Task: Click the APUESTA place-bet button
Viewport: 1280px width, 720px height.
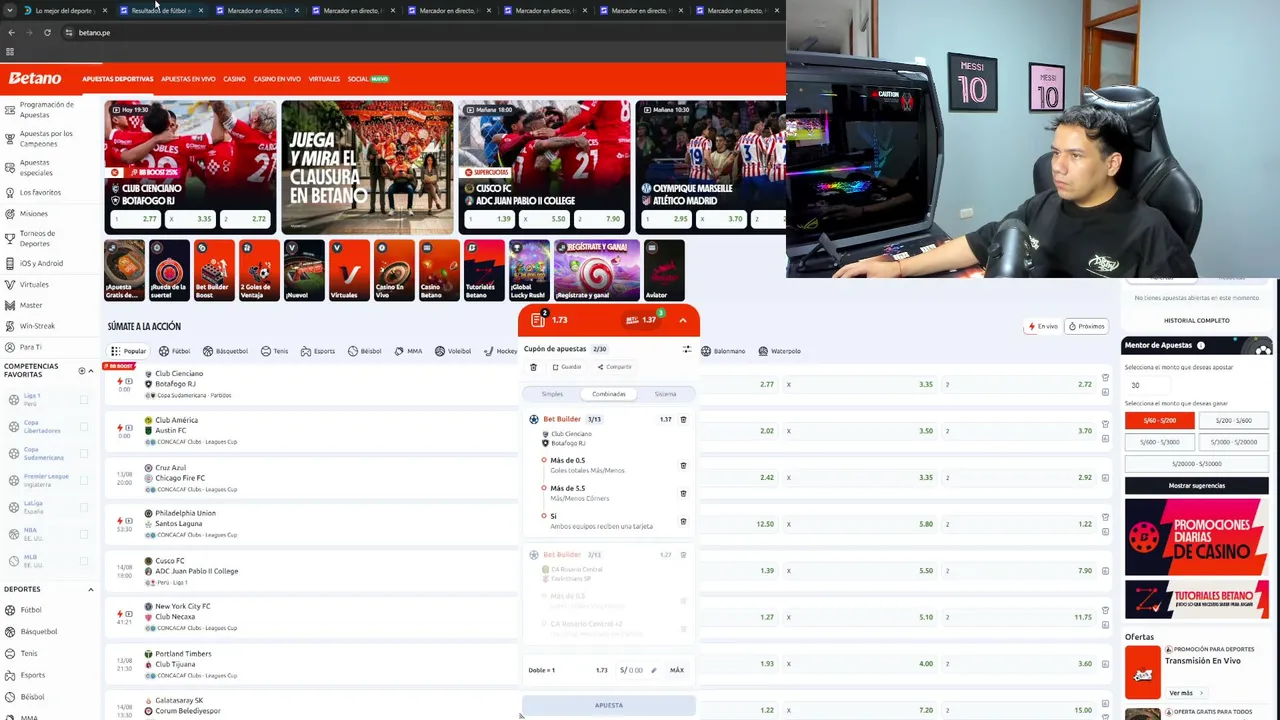Action: point(609,705)
